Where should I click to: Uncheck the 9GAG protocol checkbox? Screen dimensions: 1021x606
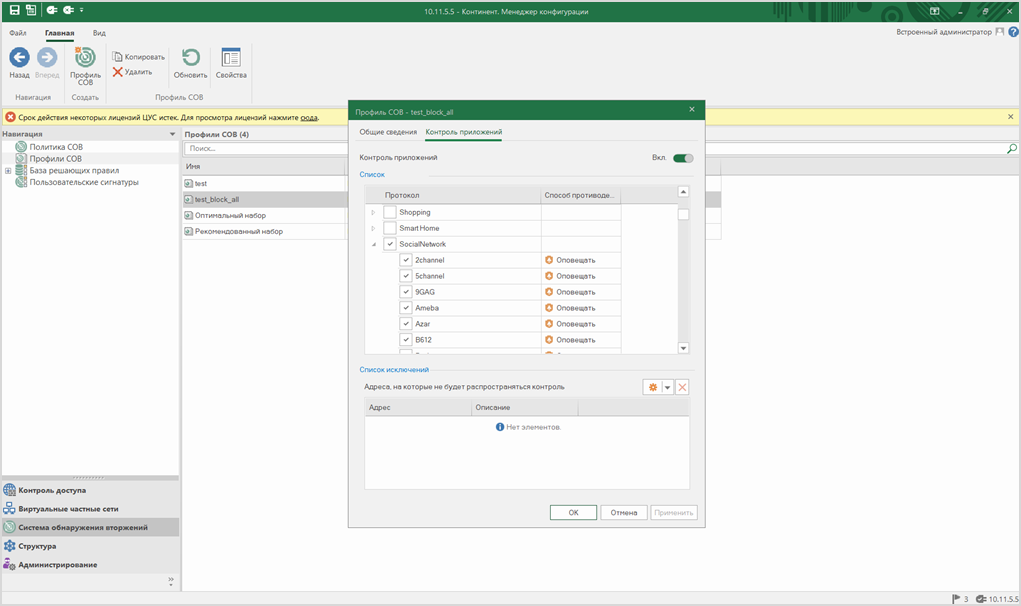pyautogui.click(x=406, y=292)
